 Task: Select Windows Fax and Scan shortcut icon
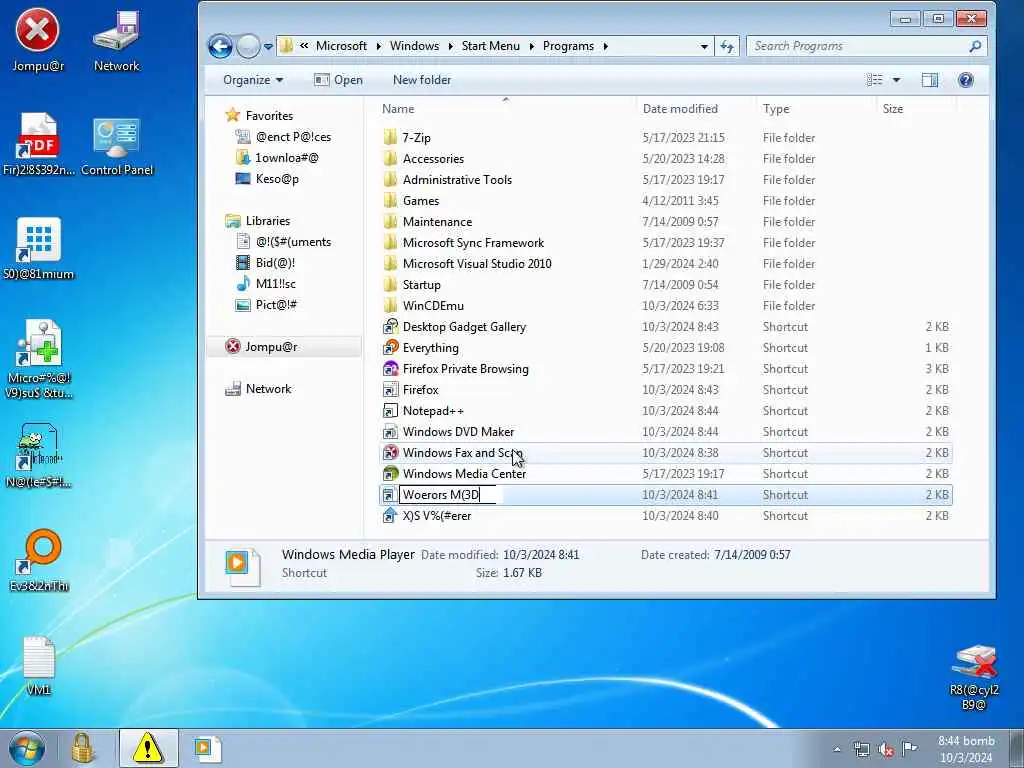click(390, 453)
